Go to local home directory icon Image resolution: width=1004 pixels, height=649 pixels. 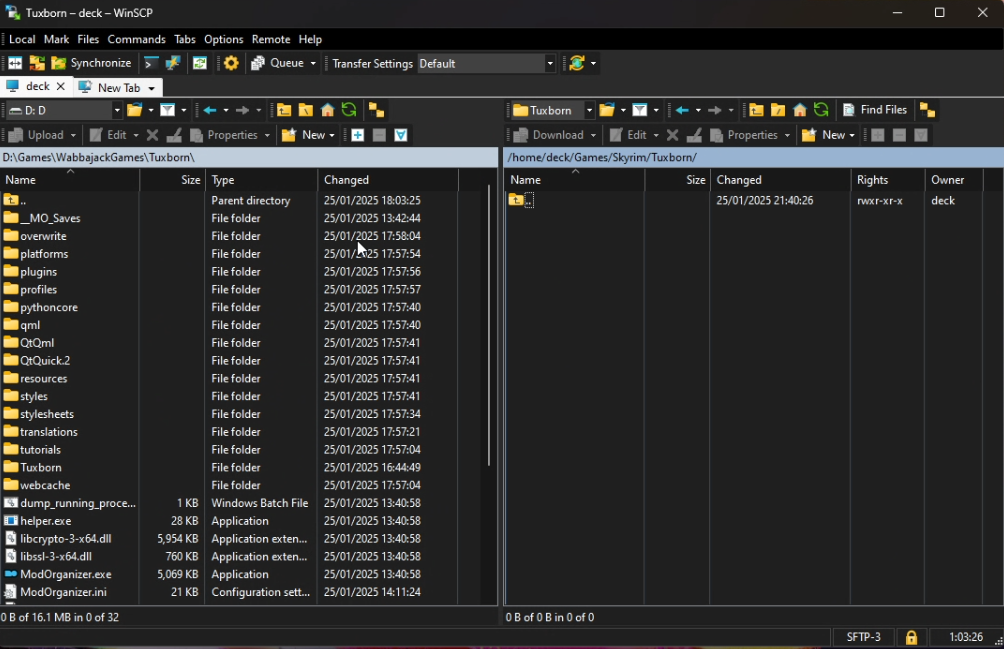pos(327,110)
